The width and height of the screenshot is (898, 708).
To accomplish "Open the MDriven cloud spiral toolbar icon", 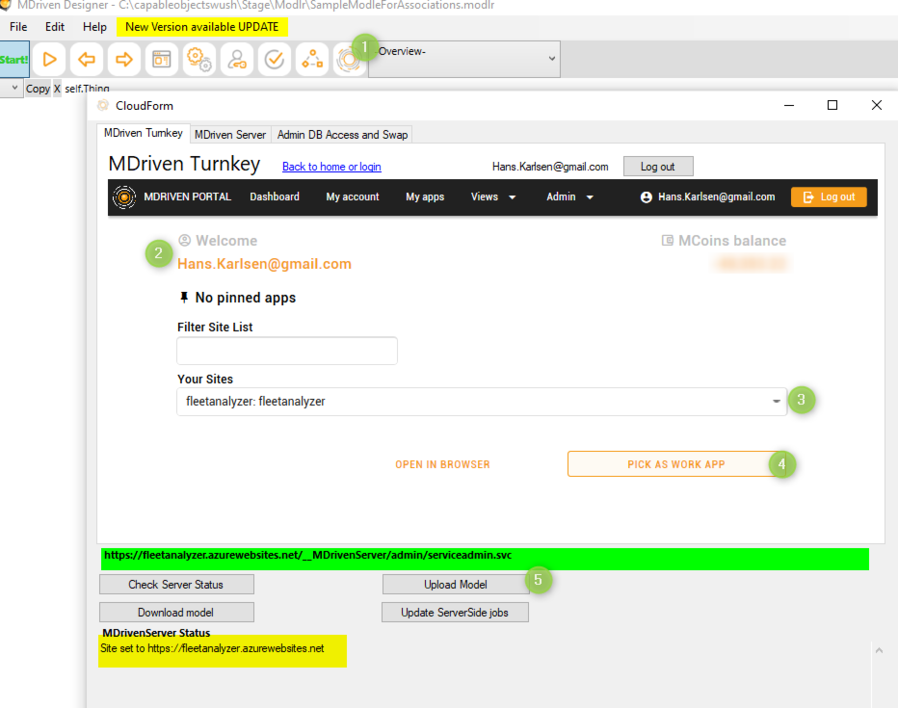I will tap(348, 59).
